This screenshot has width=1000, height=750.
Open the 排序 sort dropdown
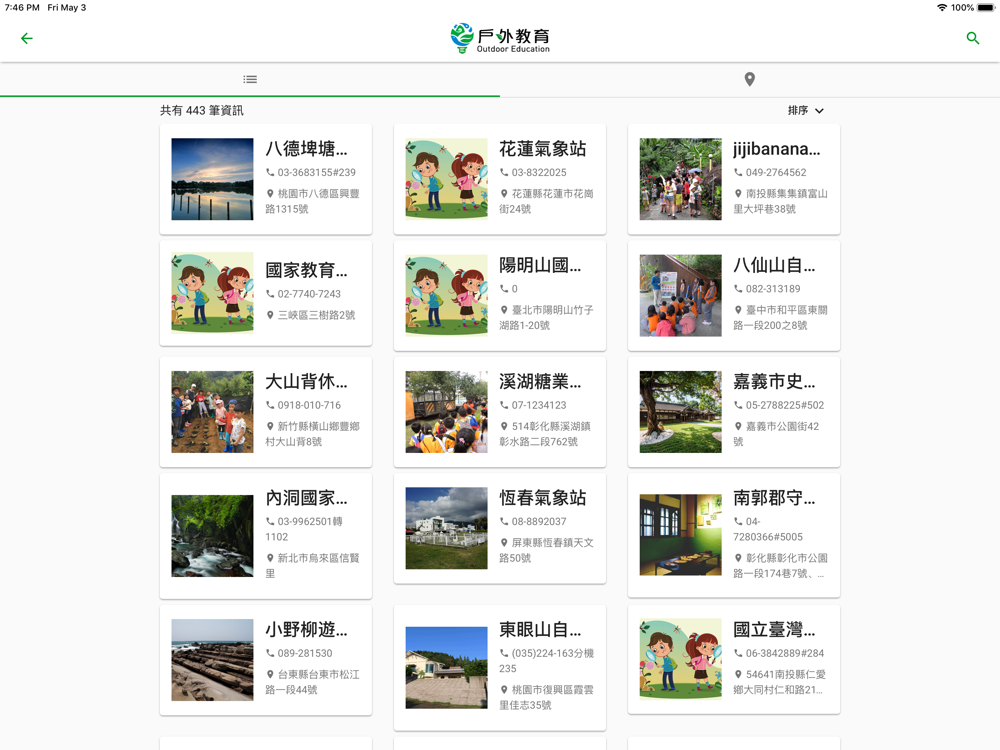click(805, 110)
